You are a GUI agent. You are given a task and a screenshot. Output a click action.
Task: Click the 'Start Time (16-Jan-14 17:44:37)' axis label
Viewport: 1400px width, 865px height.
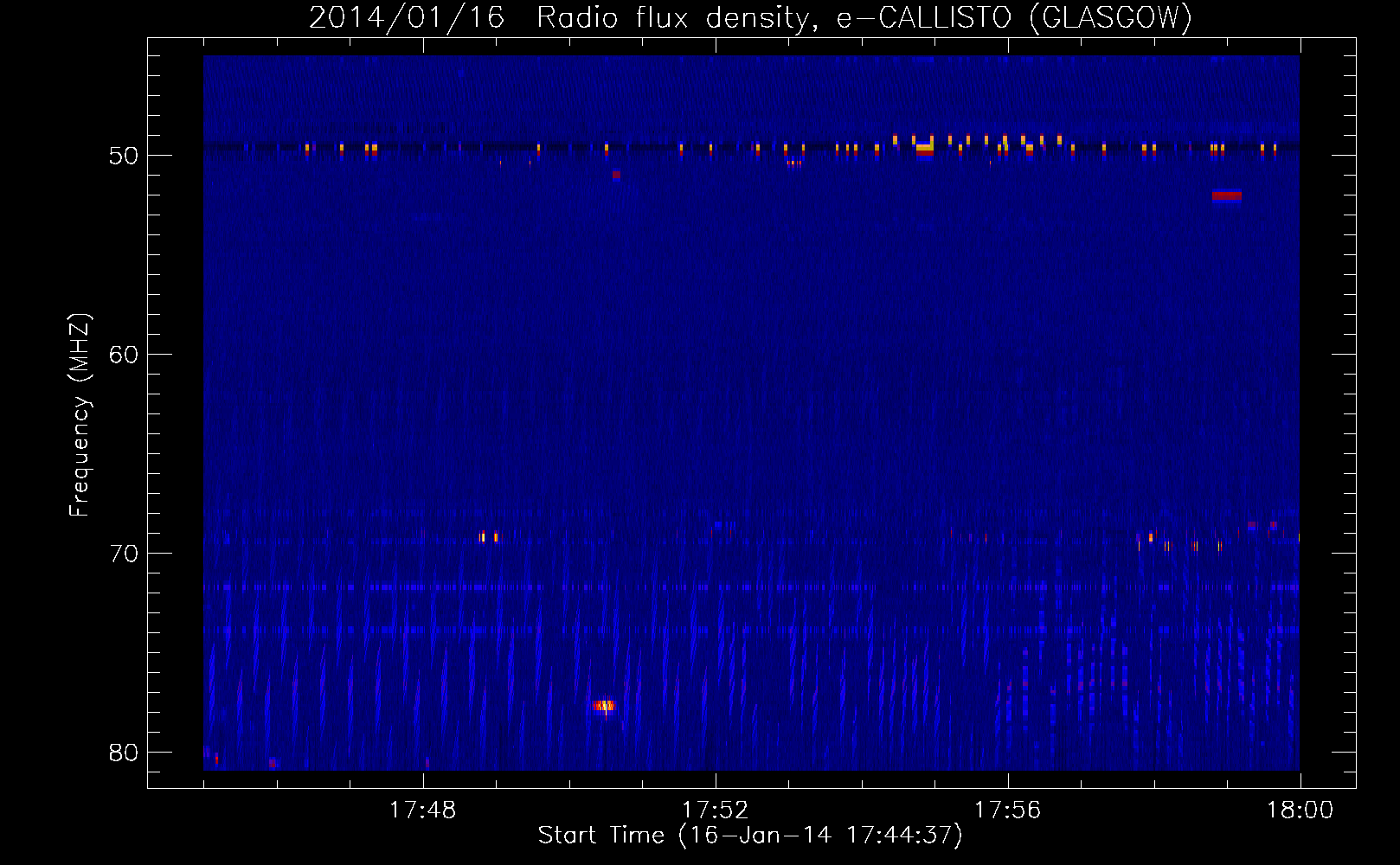click(x=749, y=836)
